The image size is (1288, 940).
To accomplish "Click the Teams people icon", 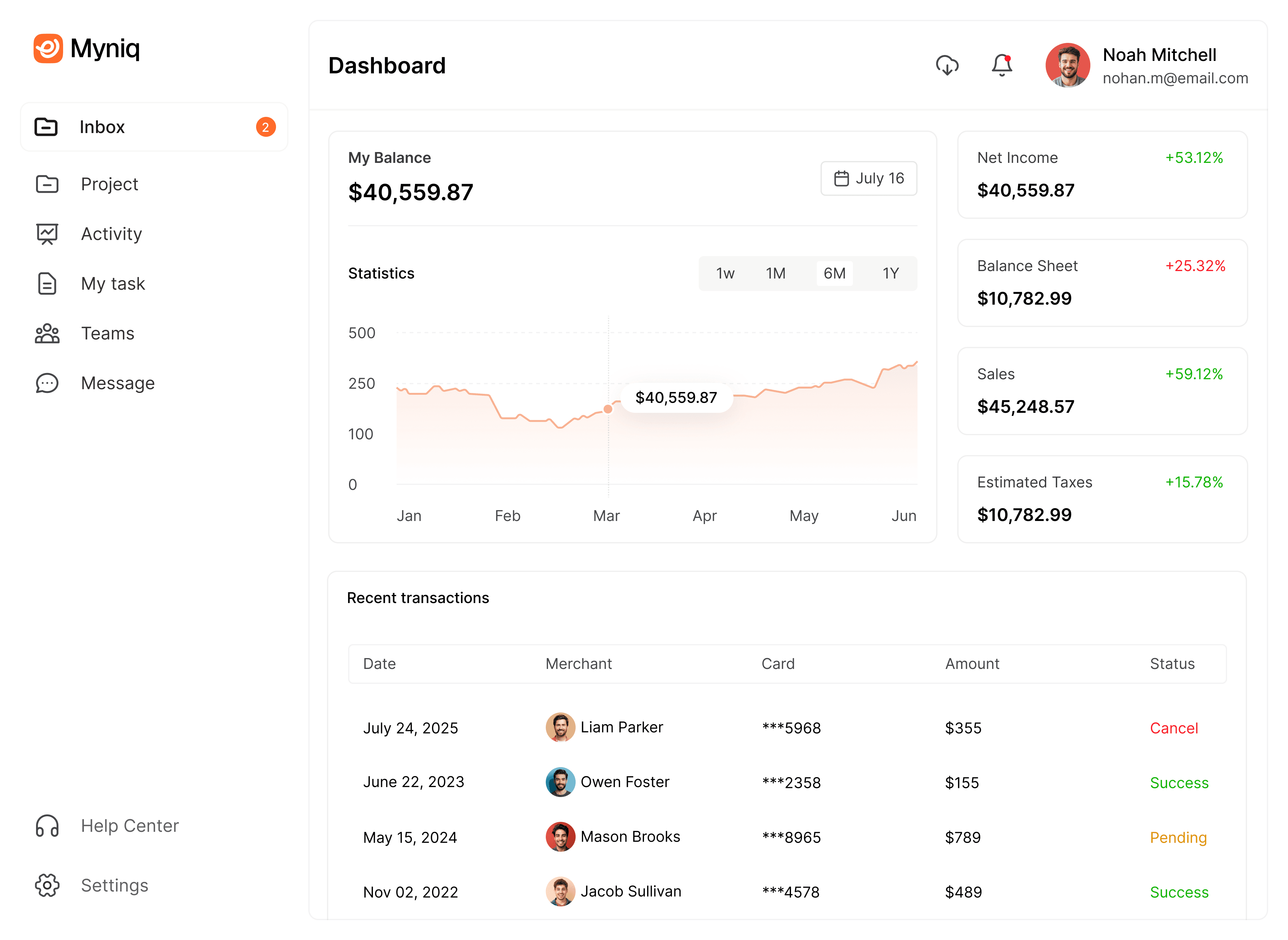I will tap(47, 334).
